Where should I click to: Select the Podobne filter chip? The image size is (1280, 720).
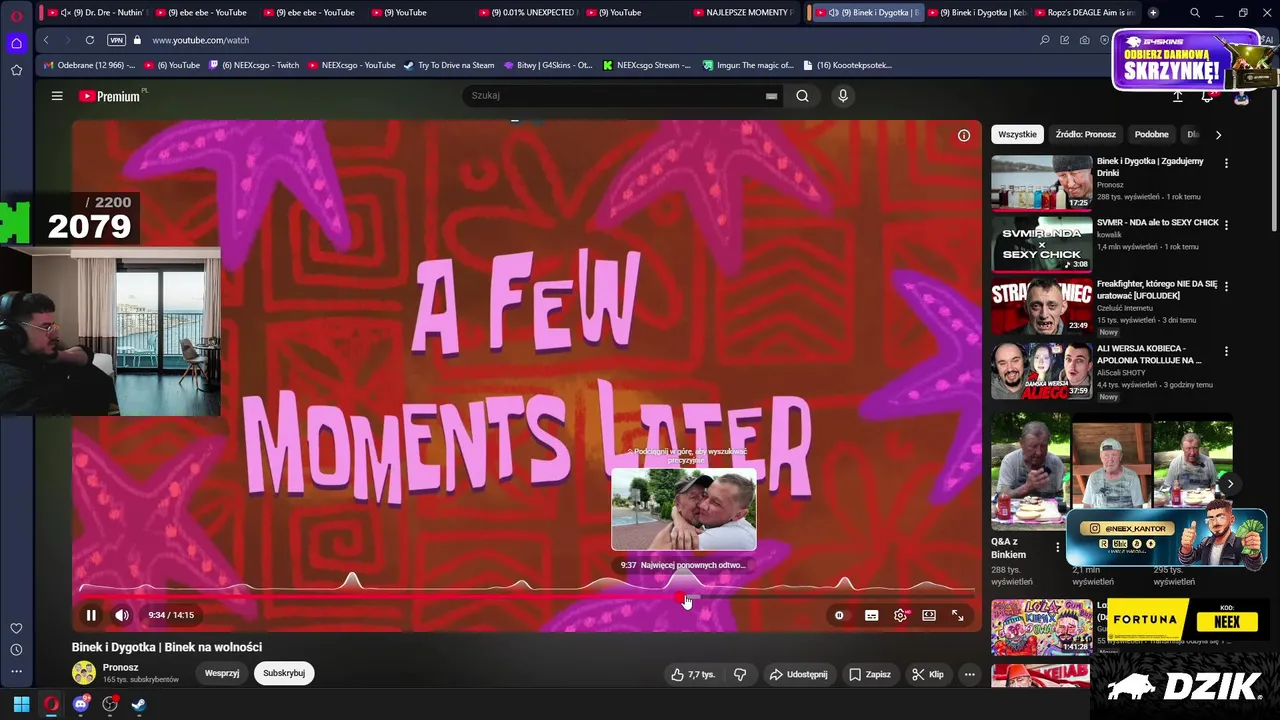point(1151,134)
